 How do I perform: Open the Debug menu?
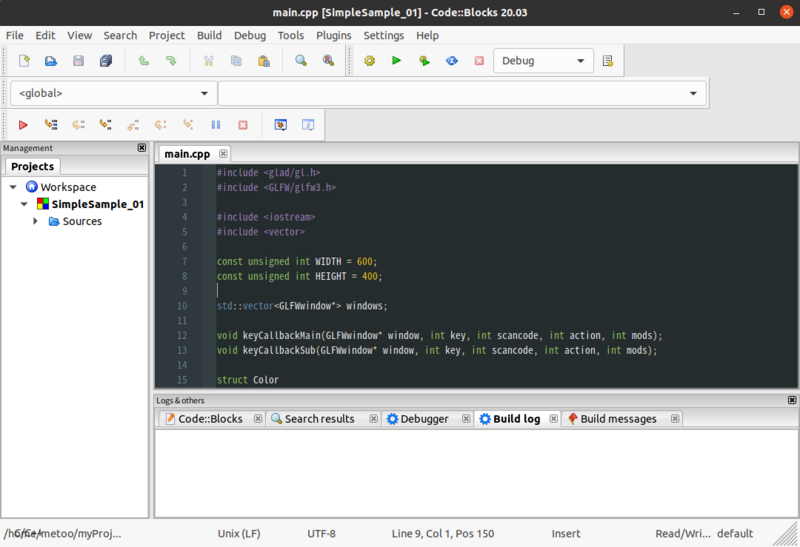(250, 35)
